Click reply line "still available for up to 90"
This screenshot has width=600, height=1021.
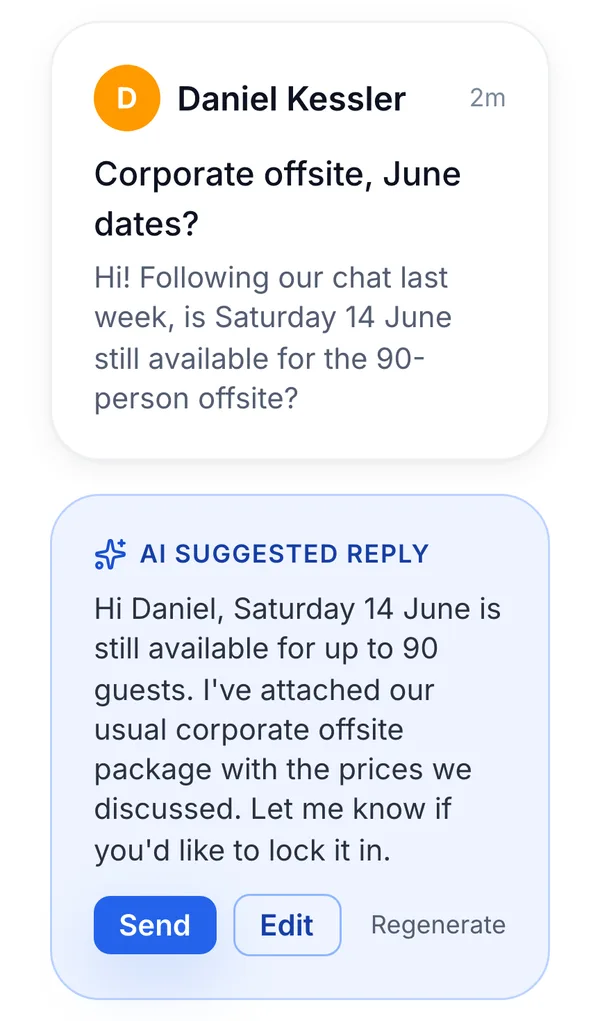pos(266,649)
